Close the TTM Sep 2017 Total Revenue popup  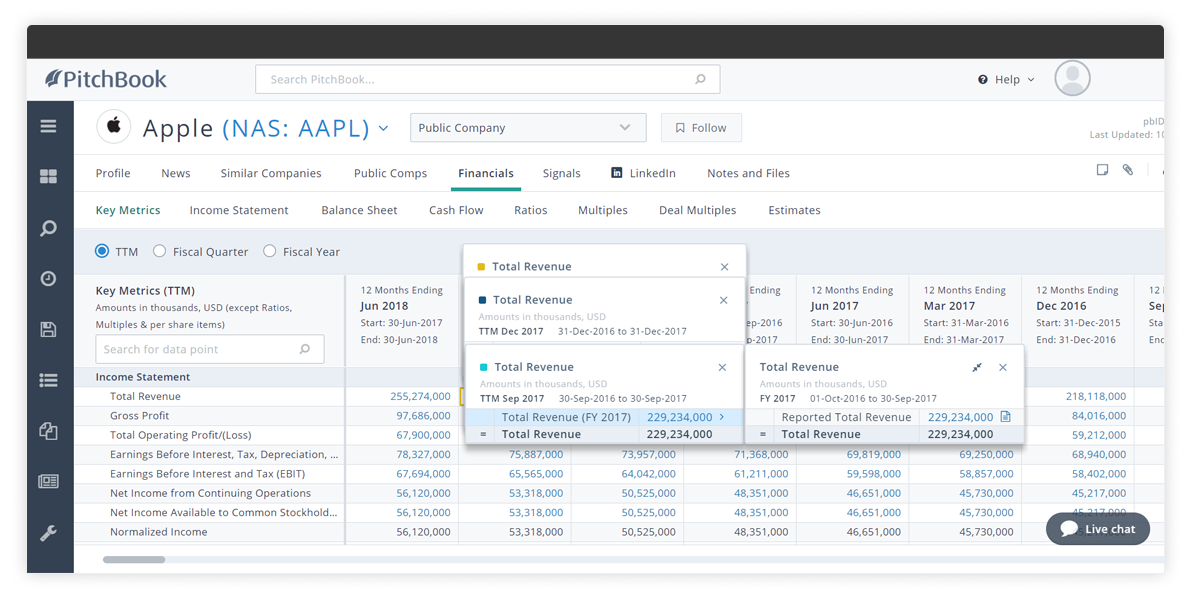tap(723, 368)
